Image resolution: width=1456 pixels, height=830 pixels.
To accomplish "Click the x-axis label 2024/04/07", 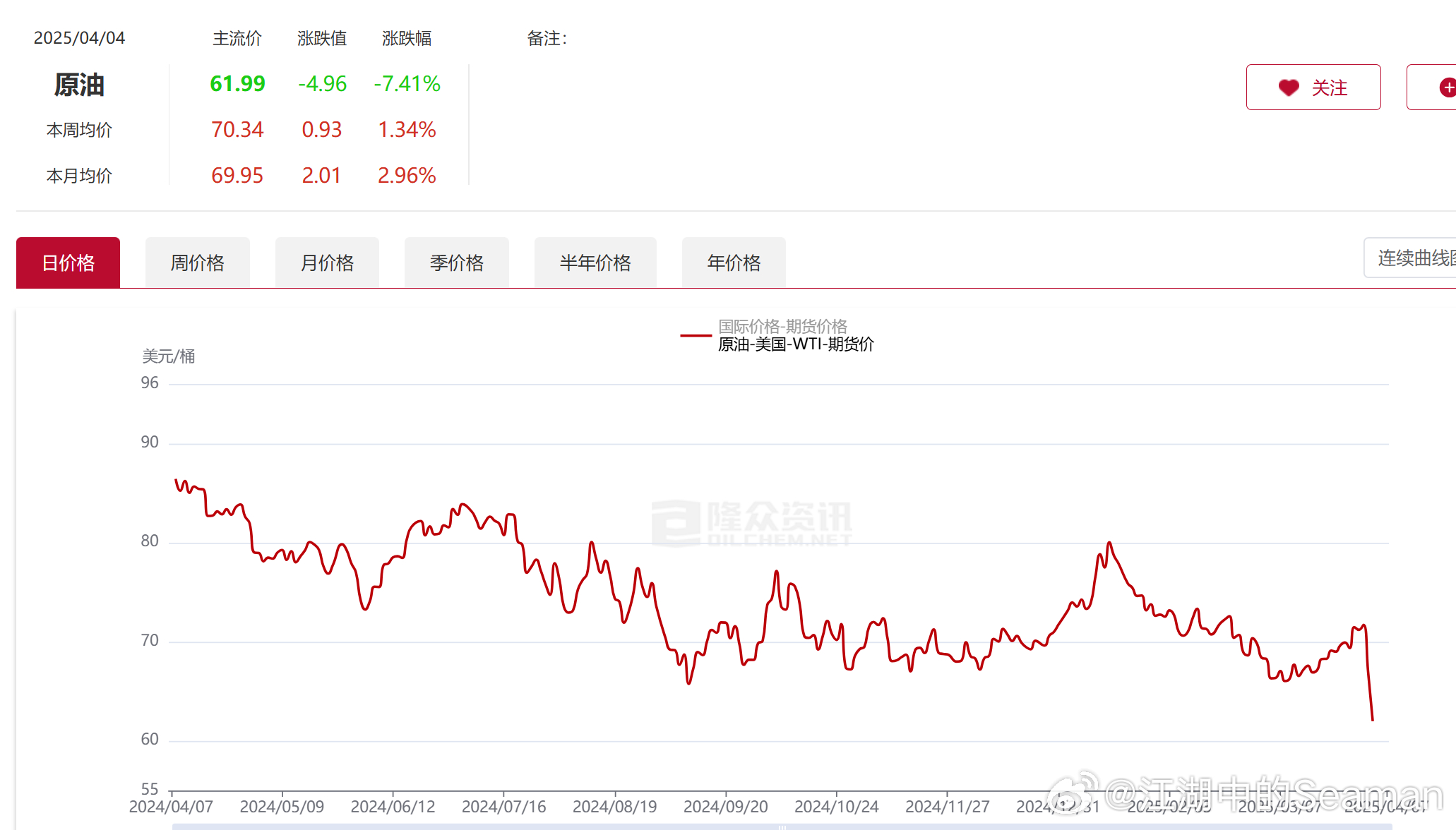I will tap(172, 805).
